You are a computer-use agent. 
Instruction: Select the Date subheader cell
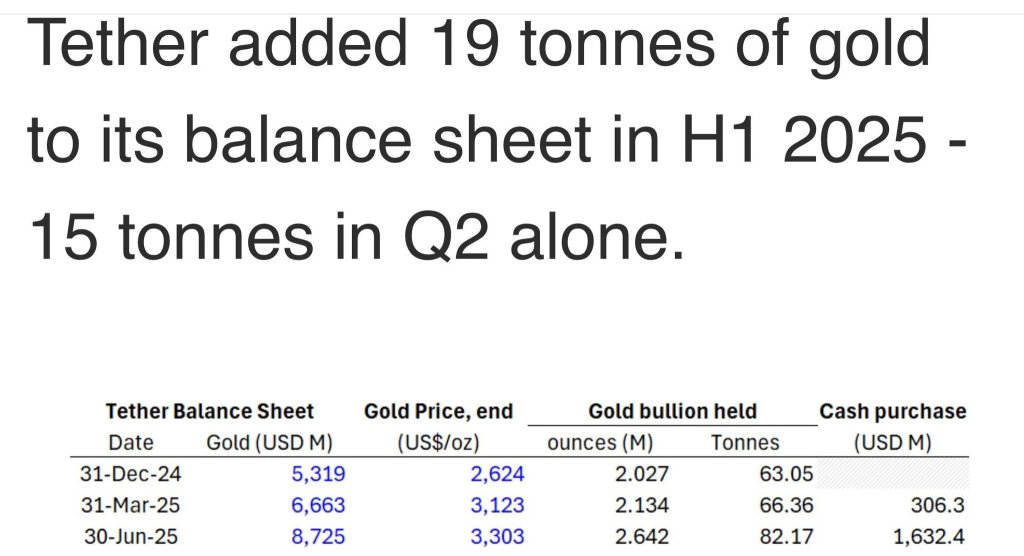tap(131, 442)
